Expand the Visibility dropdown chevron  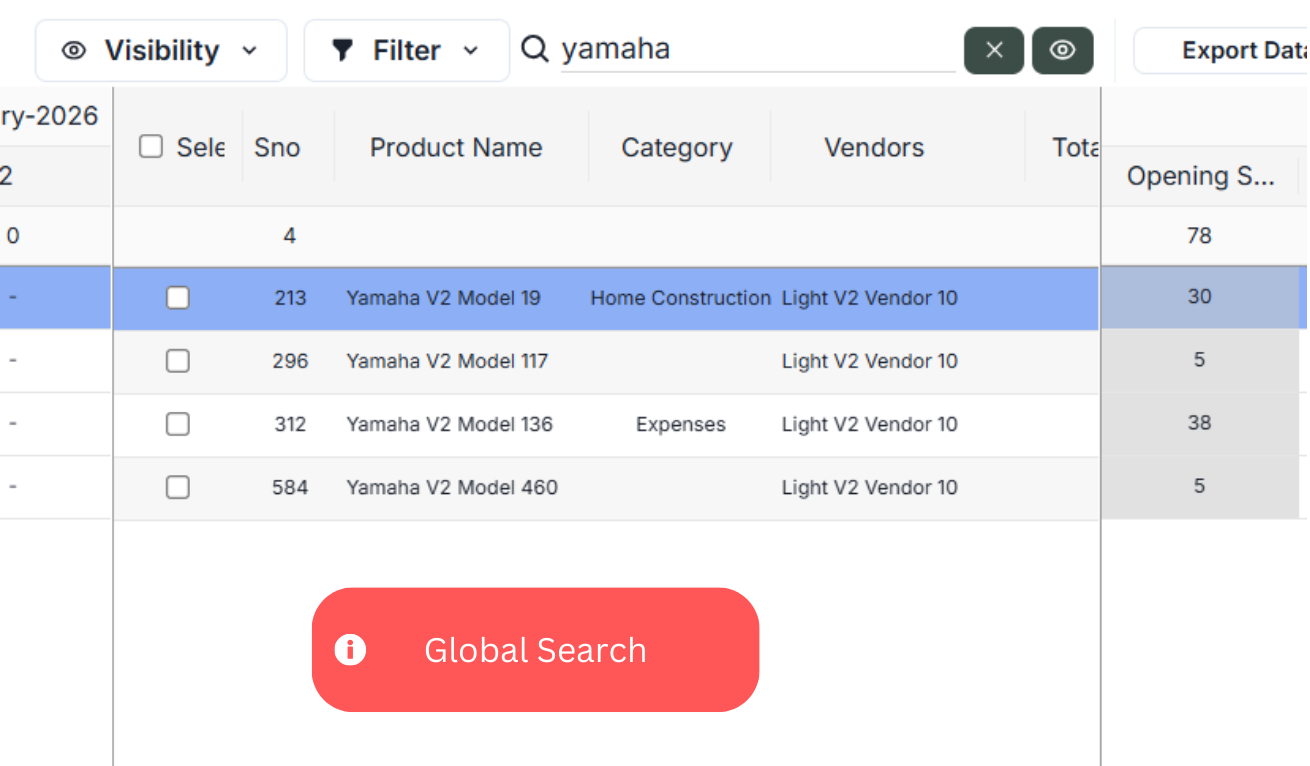tap(250, 50)
